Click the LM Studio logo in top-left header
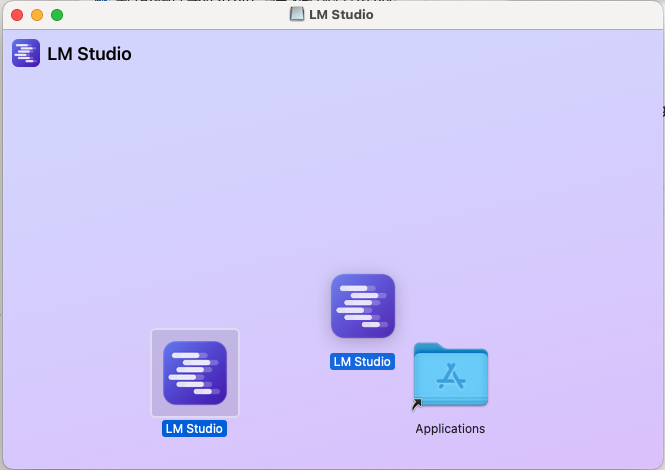The image size is (665, 470). (x=26, y=53)
